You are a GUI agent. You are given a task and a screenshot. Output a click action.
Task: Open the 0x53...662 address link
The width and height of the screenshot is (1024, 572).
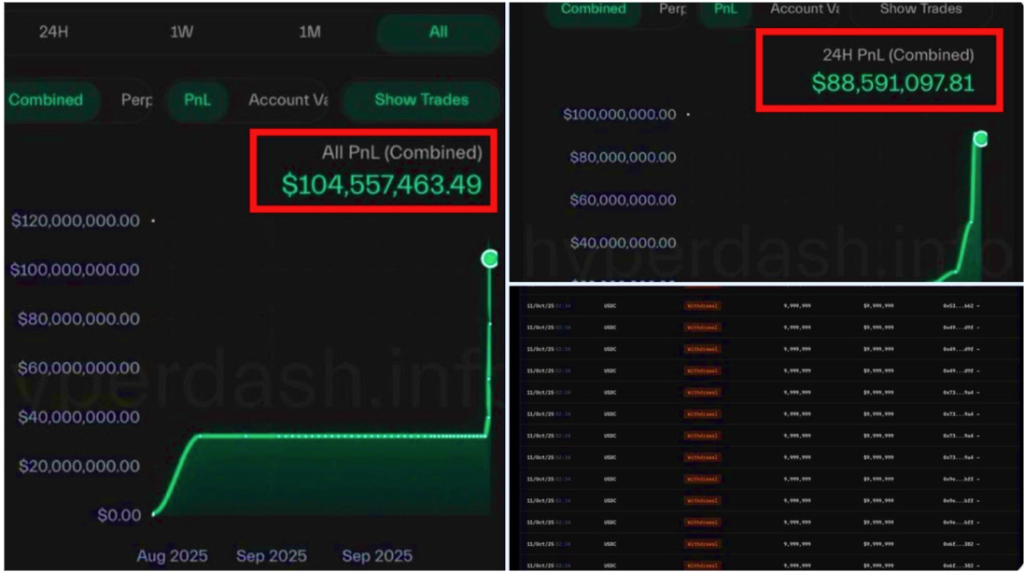[961, 306]
